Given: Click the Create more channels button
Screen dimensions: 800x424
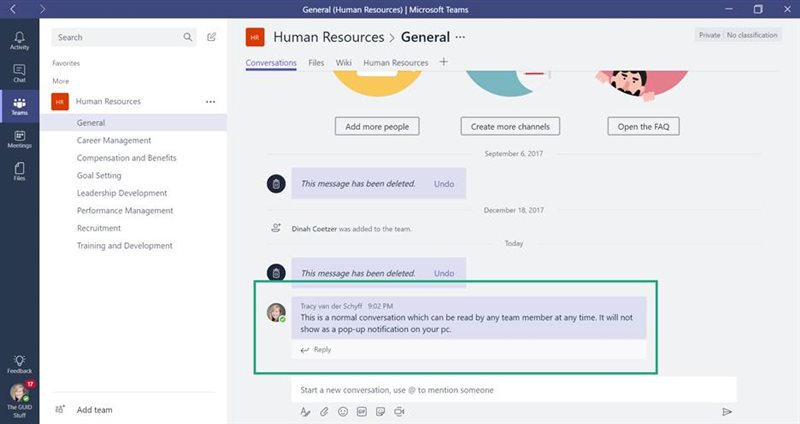Looking at the screenshot, I should [510, 127].
